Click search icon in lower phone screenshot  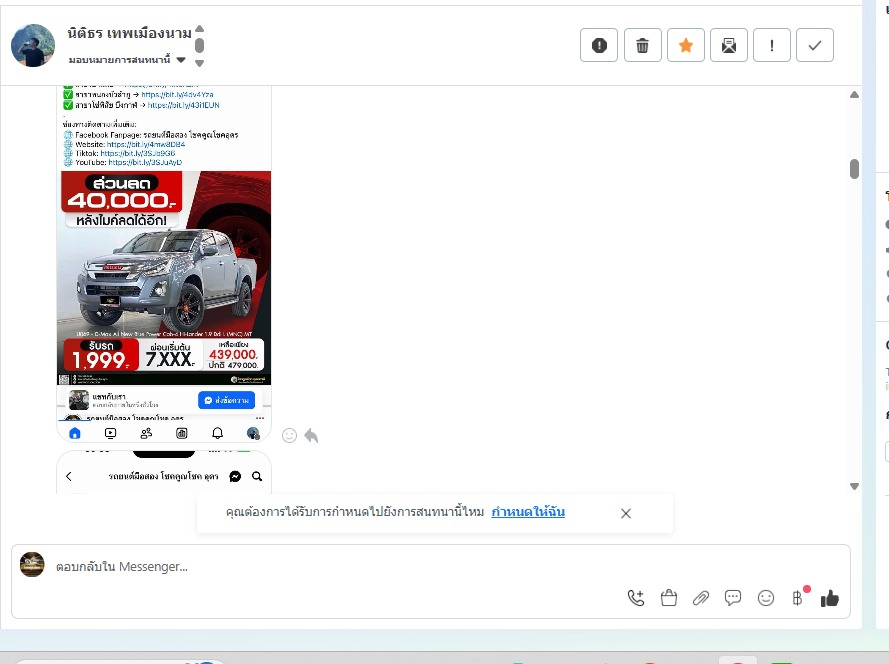point(257,476)
